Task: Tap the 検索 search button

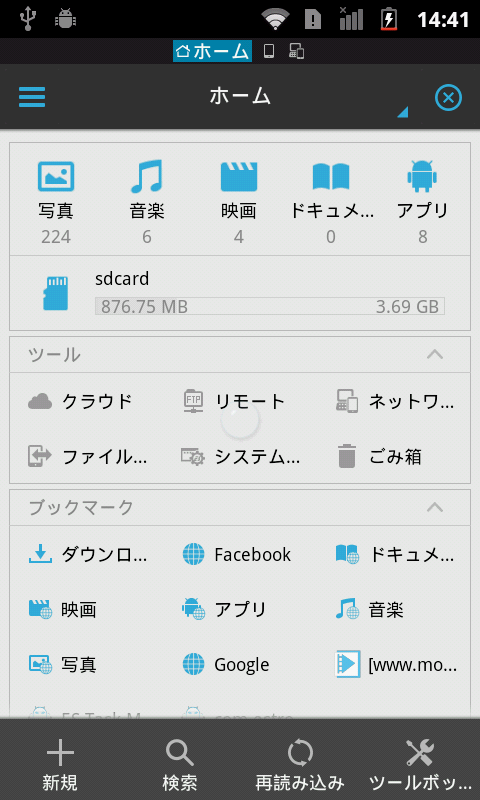Action: (x=180, y=765)
